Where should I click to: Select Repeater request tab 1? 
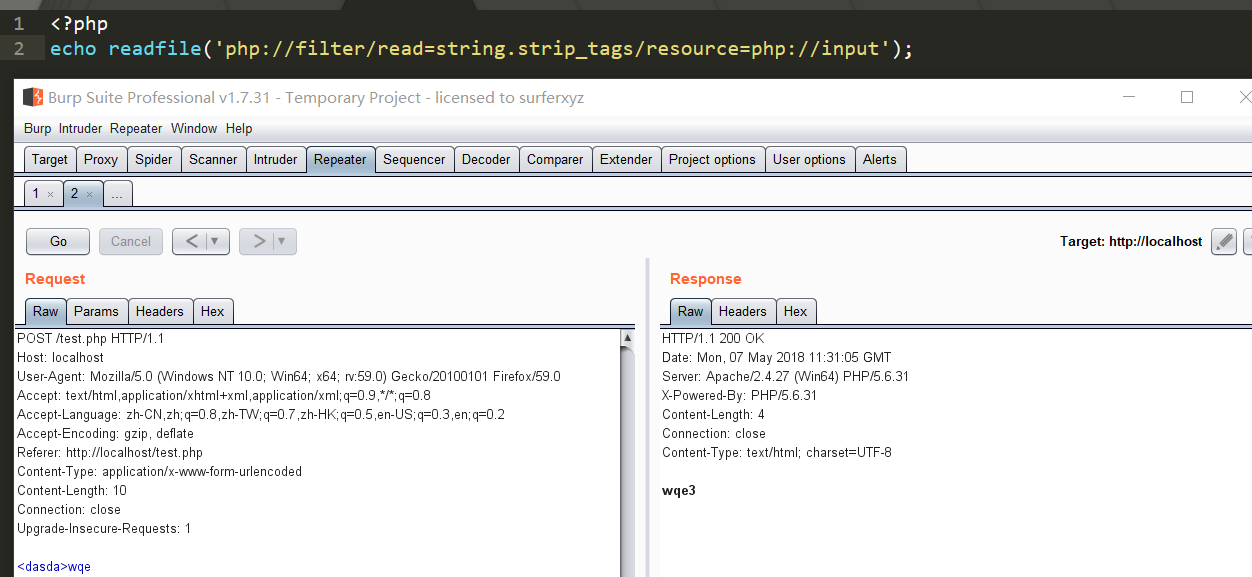pos(36,193)
